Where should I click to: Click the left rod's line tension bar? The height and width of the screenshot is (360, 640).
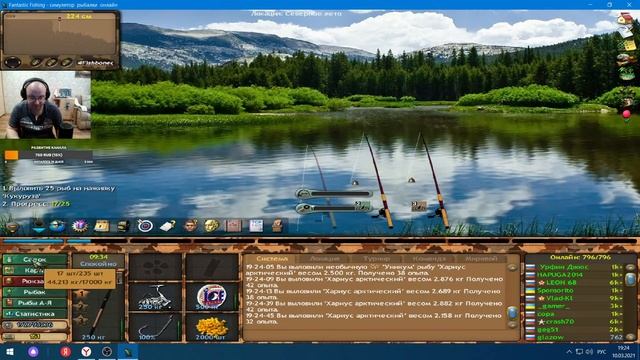(333, 193)
